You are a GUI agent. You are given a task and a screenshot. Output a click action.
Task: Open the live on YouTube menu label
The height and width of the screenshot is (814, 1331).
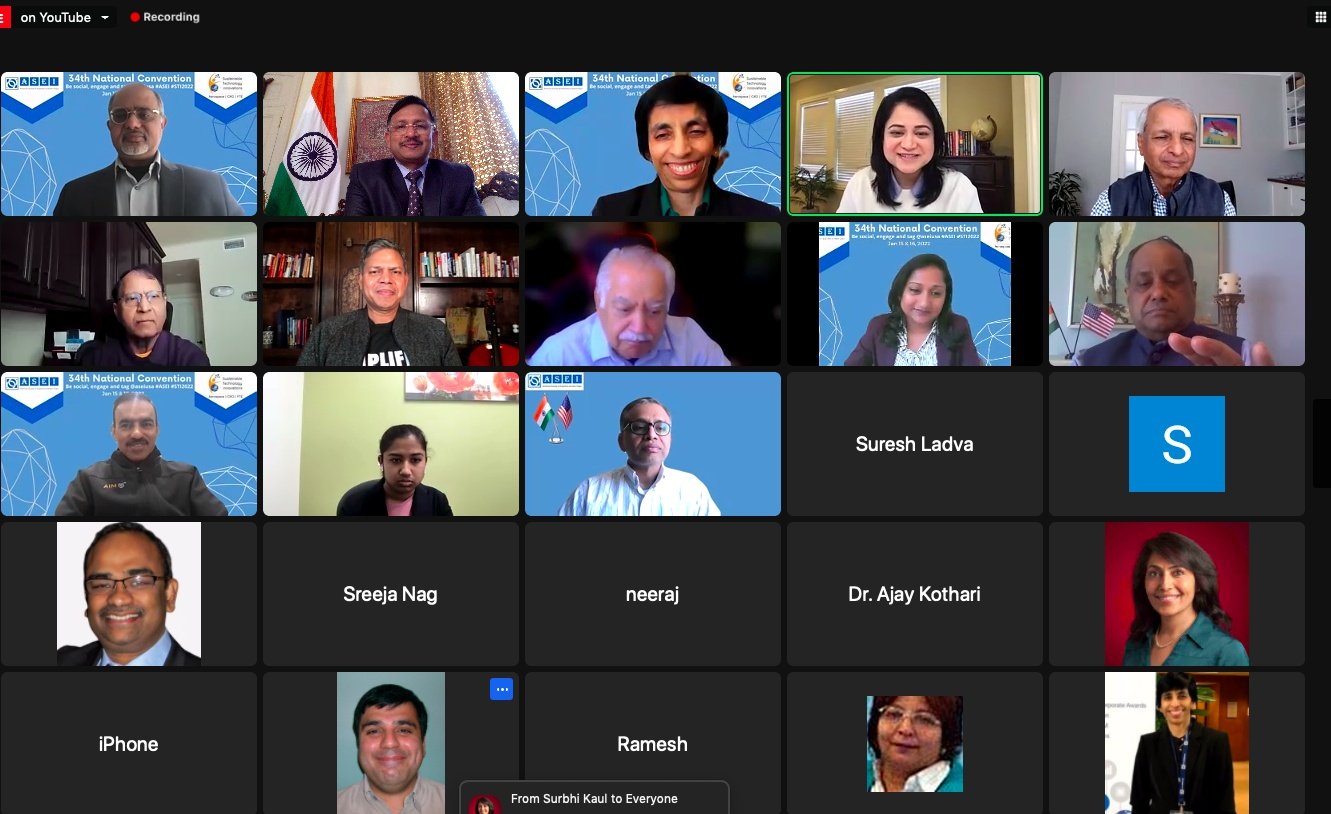56,17
